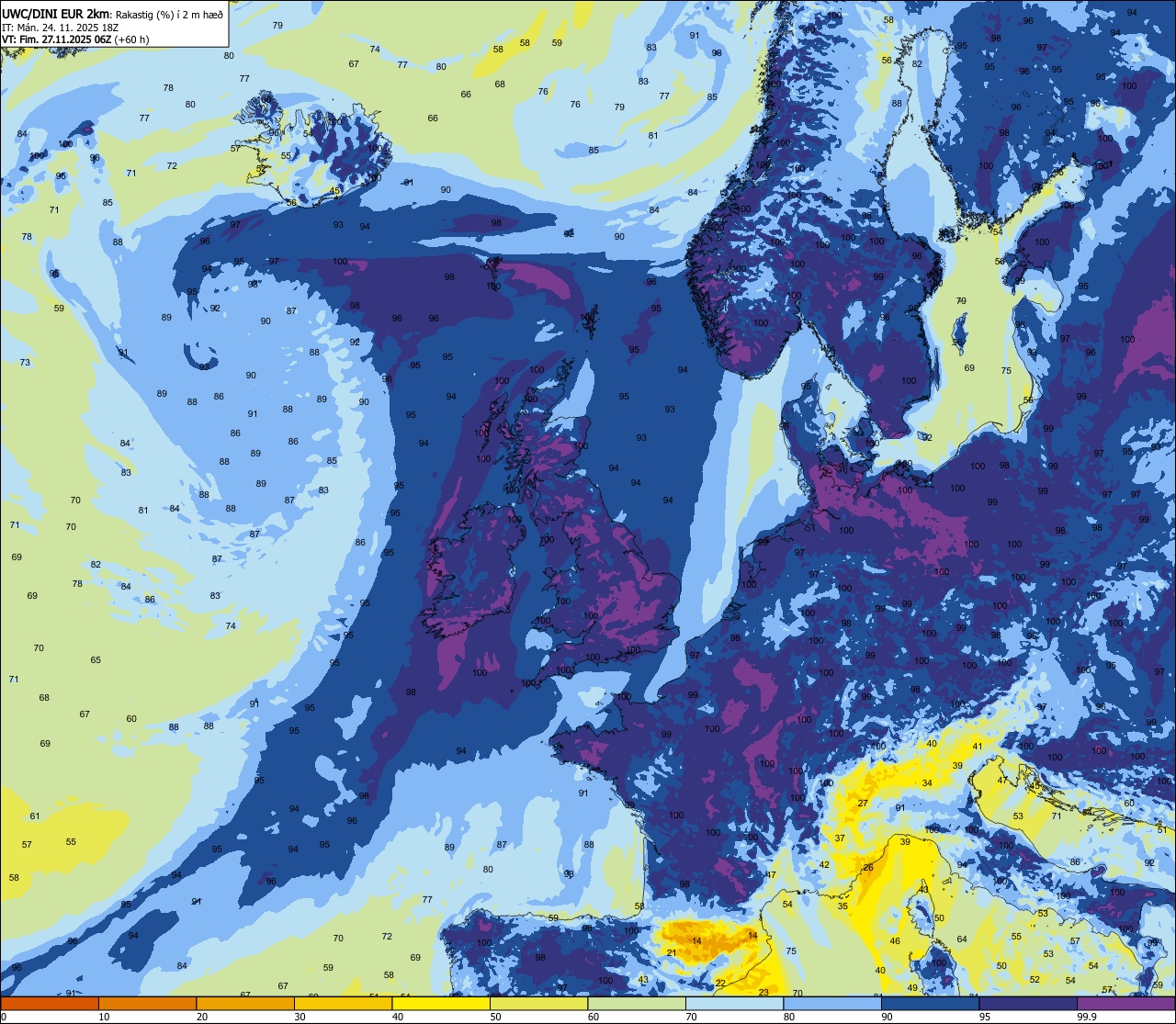Click the humidity value '73' at left edge
Screen dimensions: 1176x1024
pos(25,363)
